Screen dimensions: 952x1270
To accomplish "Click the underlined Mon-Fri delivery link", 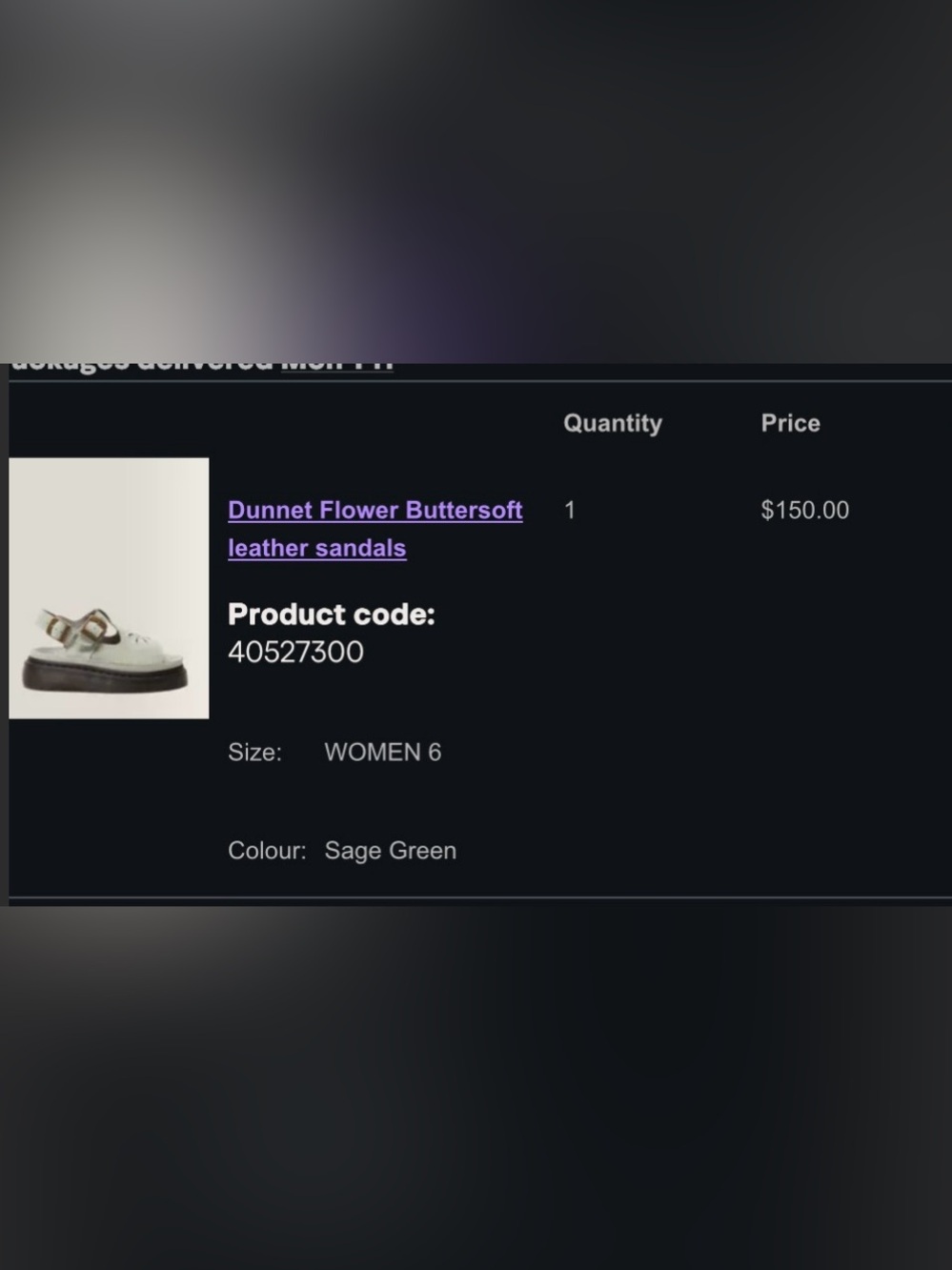I will 336,366.
